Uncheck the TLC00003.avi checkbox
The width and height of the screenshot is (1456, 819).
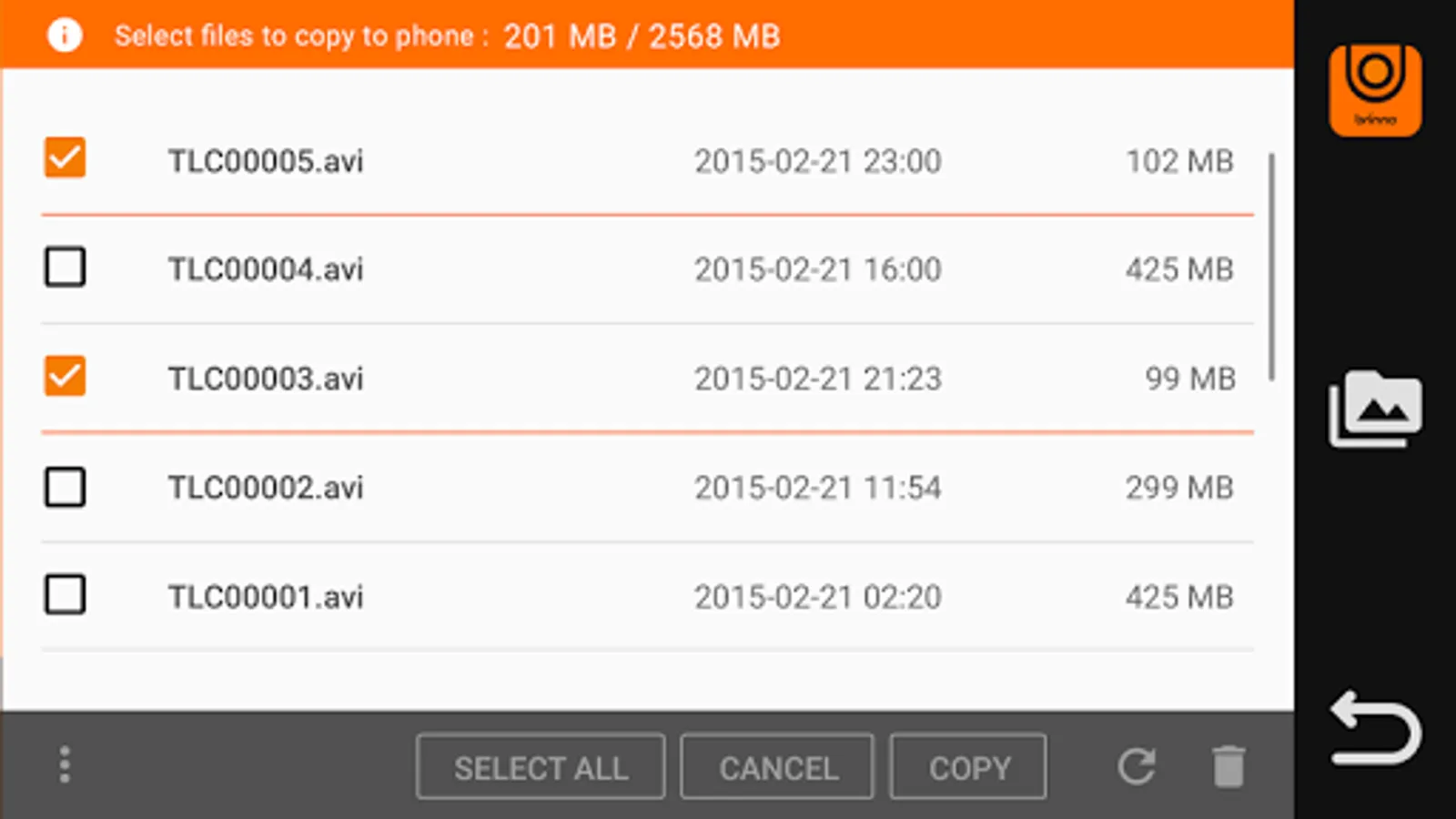click(66, 377)
